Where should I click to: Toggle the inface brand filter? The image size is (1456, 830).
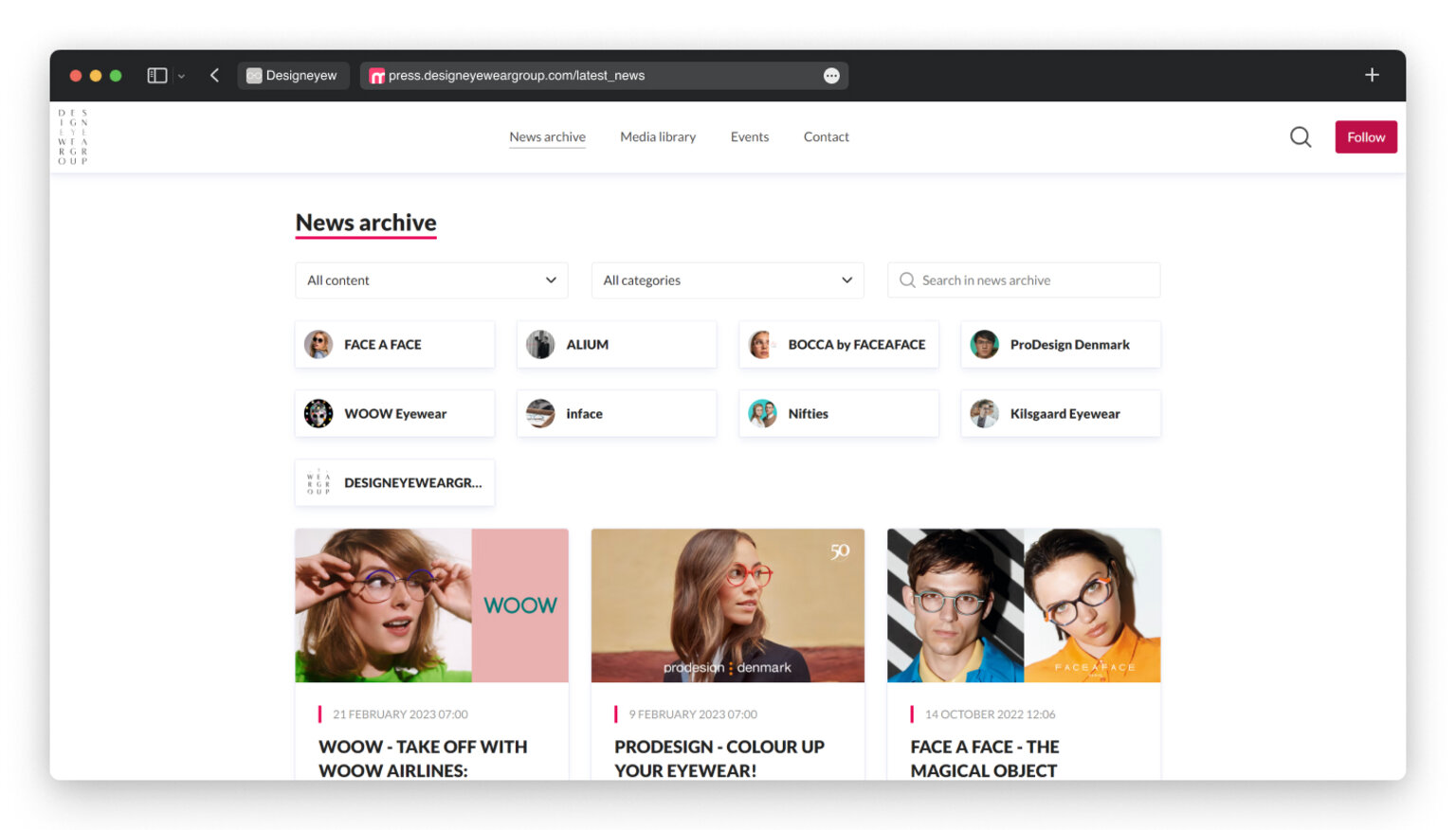616,413
